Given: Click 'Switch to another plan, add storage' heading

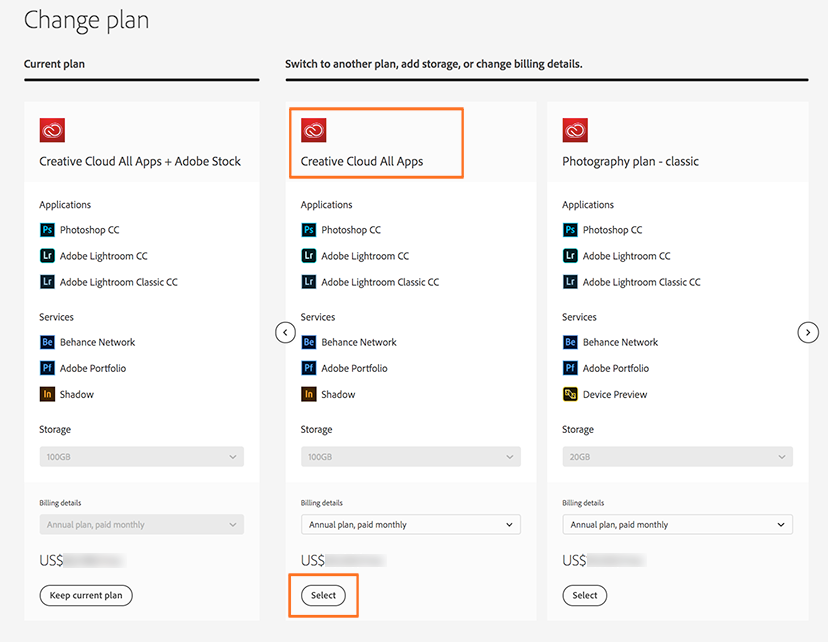Looking at the screenshot, I should 434,64.
